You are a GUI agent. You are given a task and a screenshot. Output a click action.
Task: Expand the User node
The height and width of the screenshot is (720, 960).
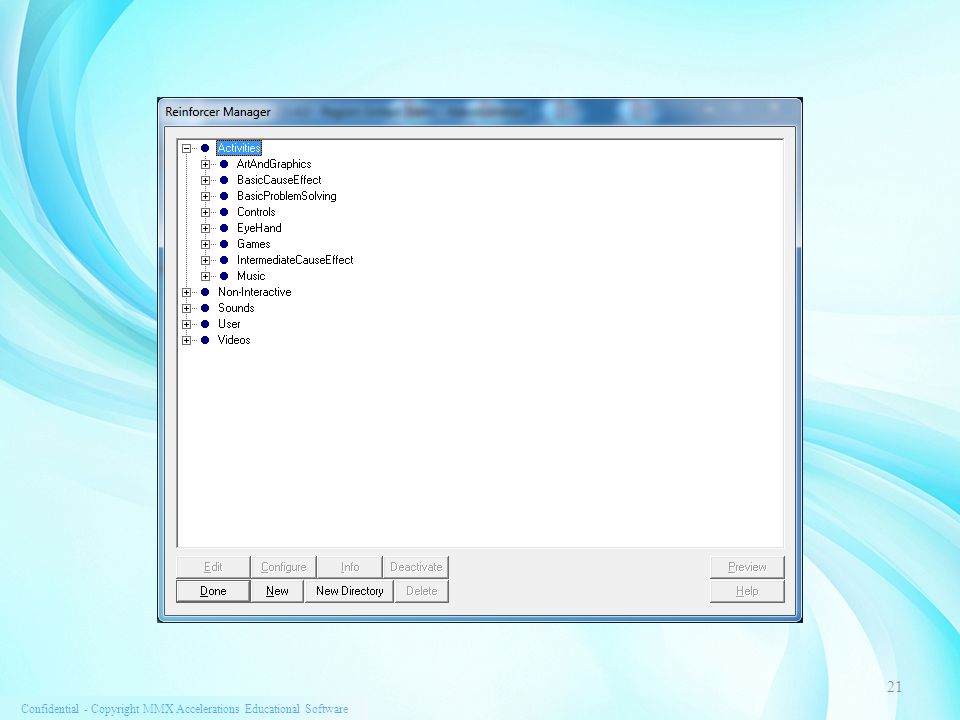tap(187, 324)
